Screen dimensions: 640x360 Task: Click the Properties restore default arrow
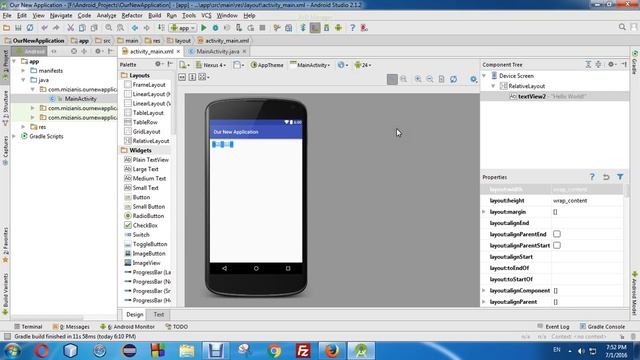click(x=606, y=177)
